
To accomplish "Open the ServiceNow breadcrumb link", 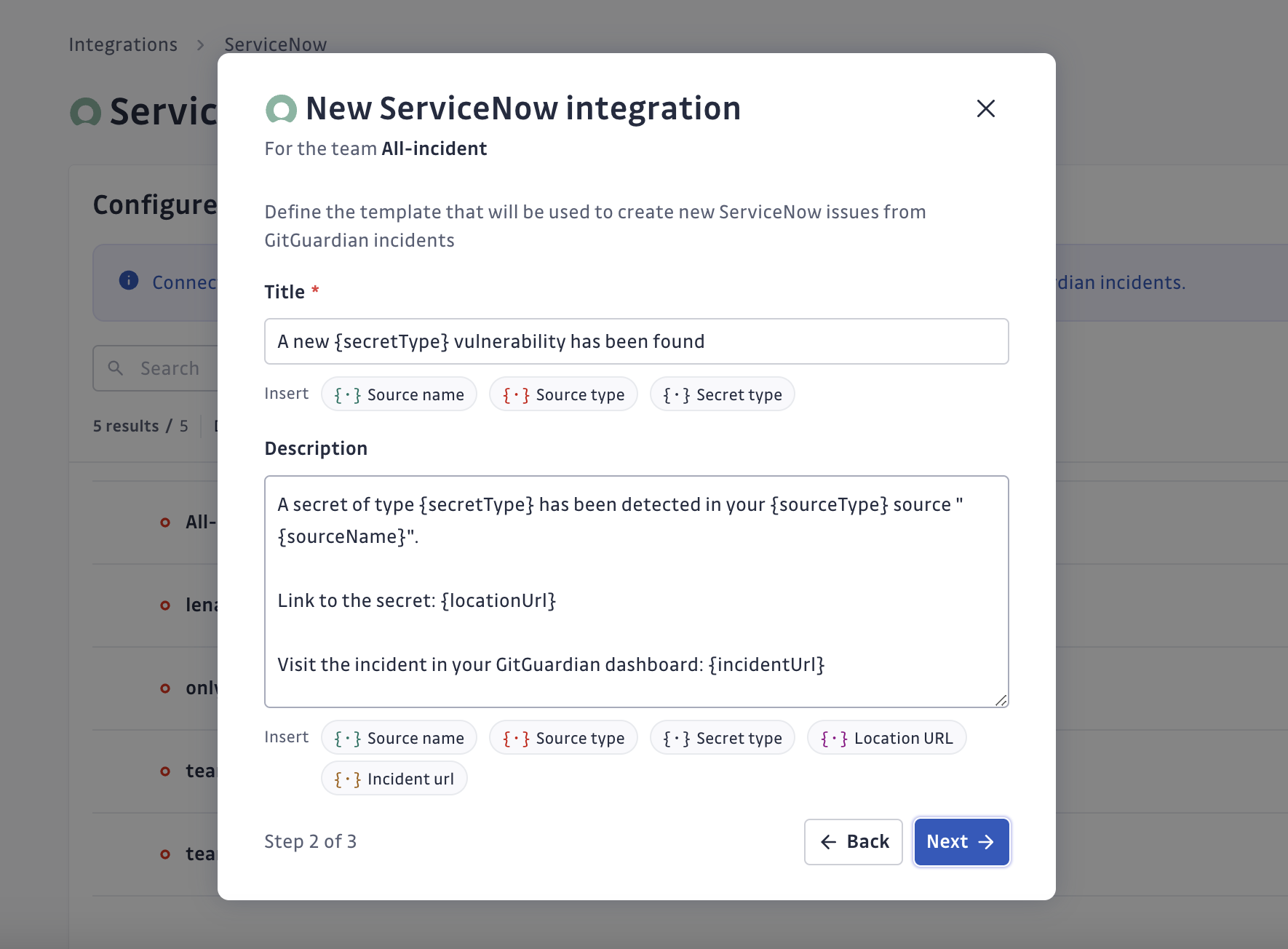I will (x=275, y=45).
